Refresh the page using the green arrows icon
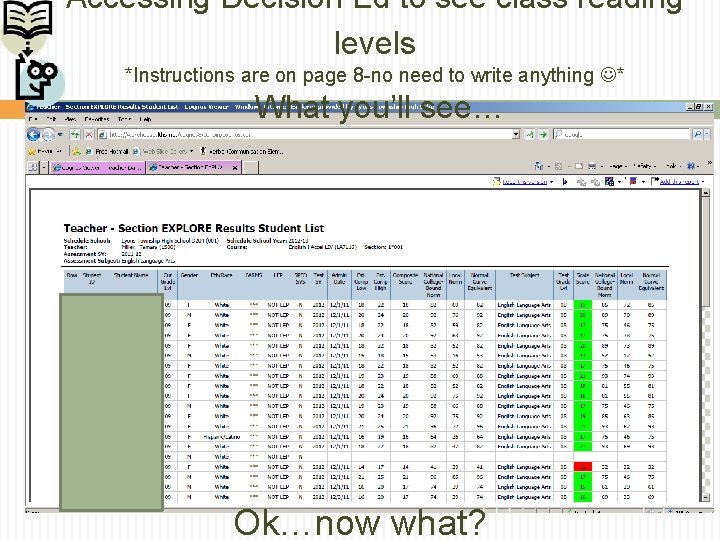Viewport: 720px width, 540px height. pos(75,135)
